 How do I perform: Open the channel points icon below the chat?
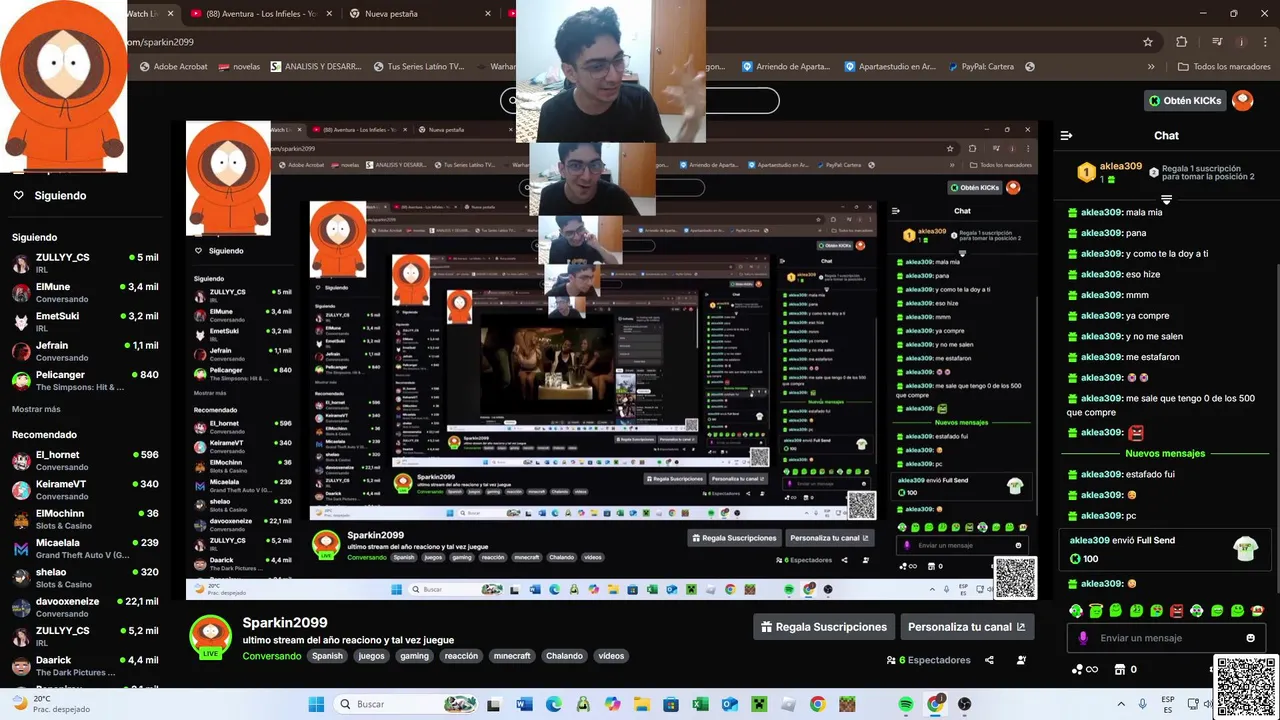1084,669
